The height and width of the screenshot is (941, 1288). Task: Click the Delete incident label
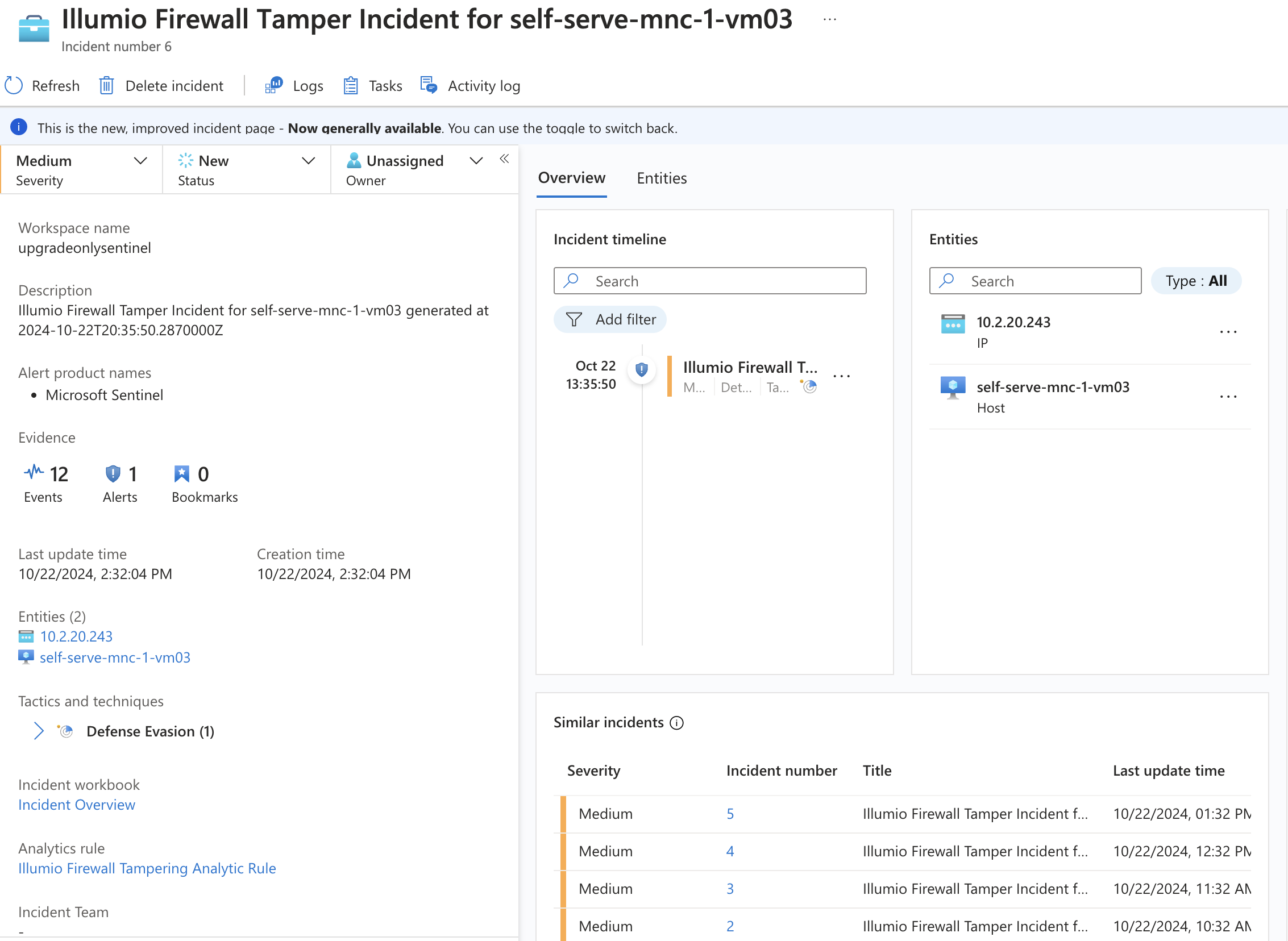click(174, 85)
